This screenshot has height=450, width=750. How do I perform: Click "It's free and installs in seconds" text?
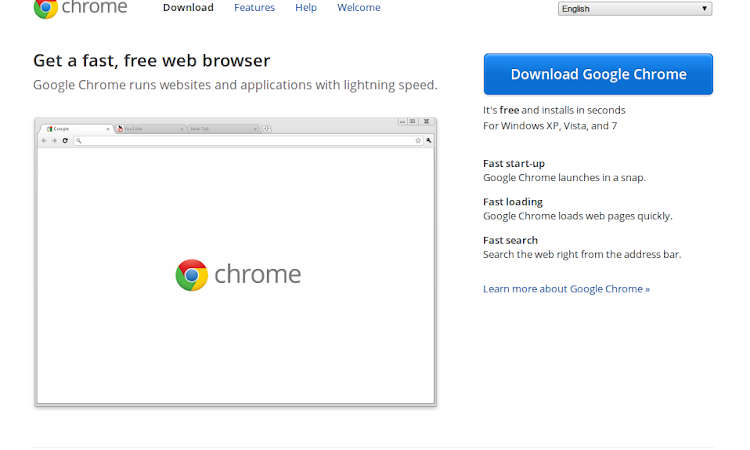(554, 110)
